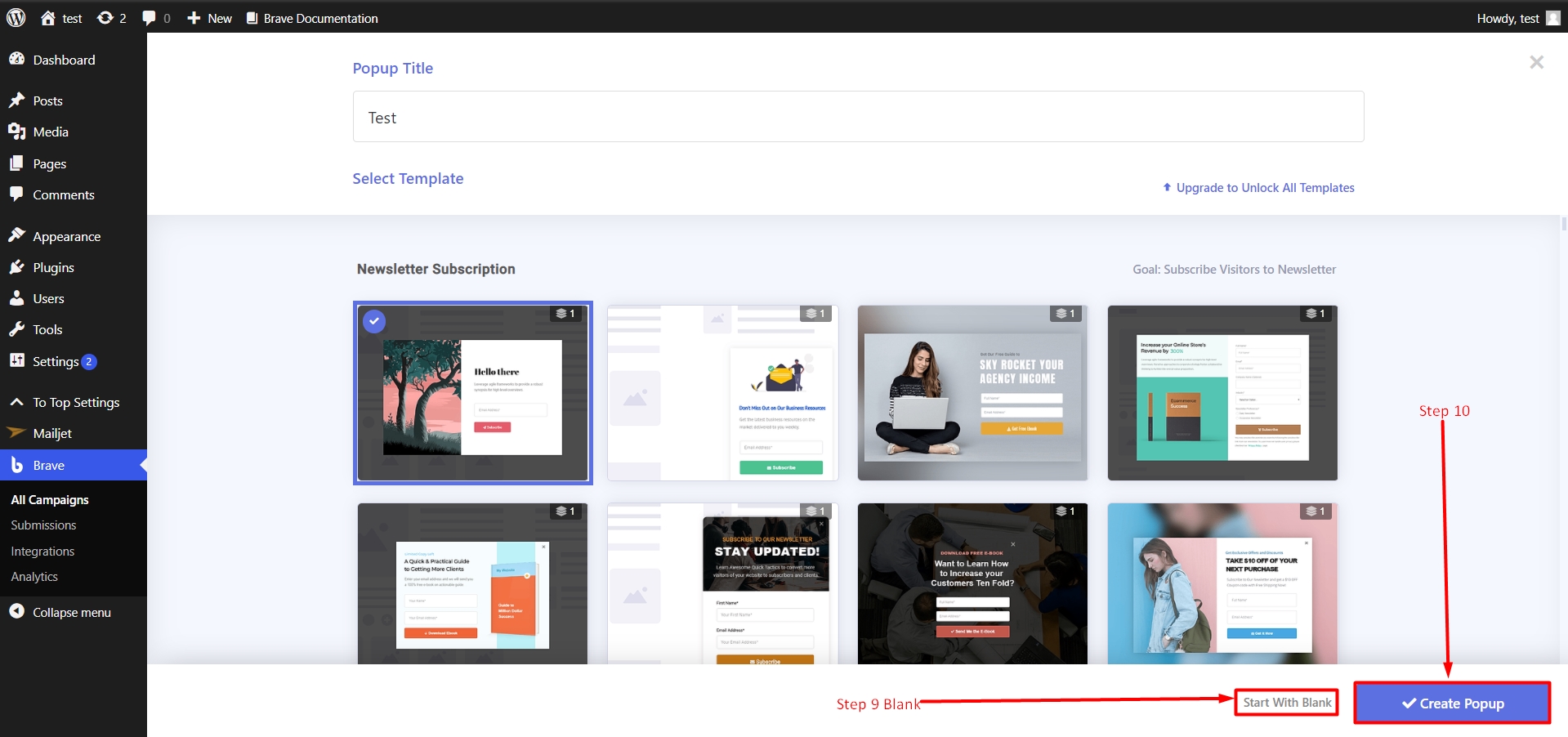Image resolution: width=1568 pixels, height=737 pixels.
Task: Click the Plugins plug icon
Action: pyautogui.click(x=16, y=267)
